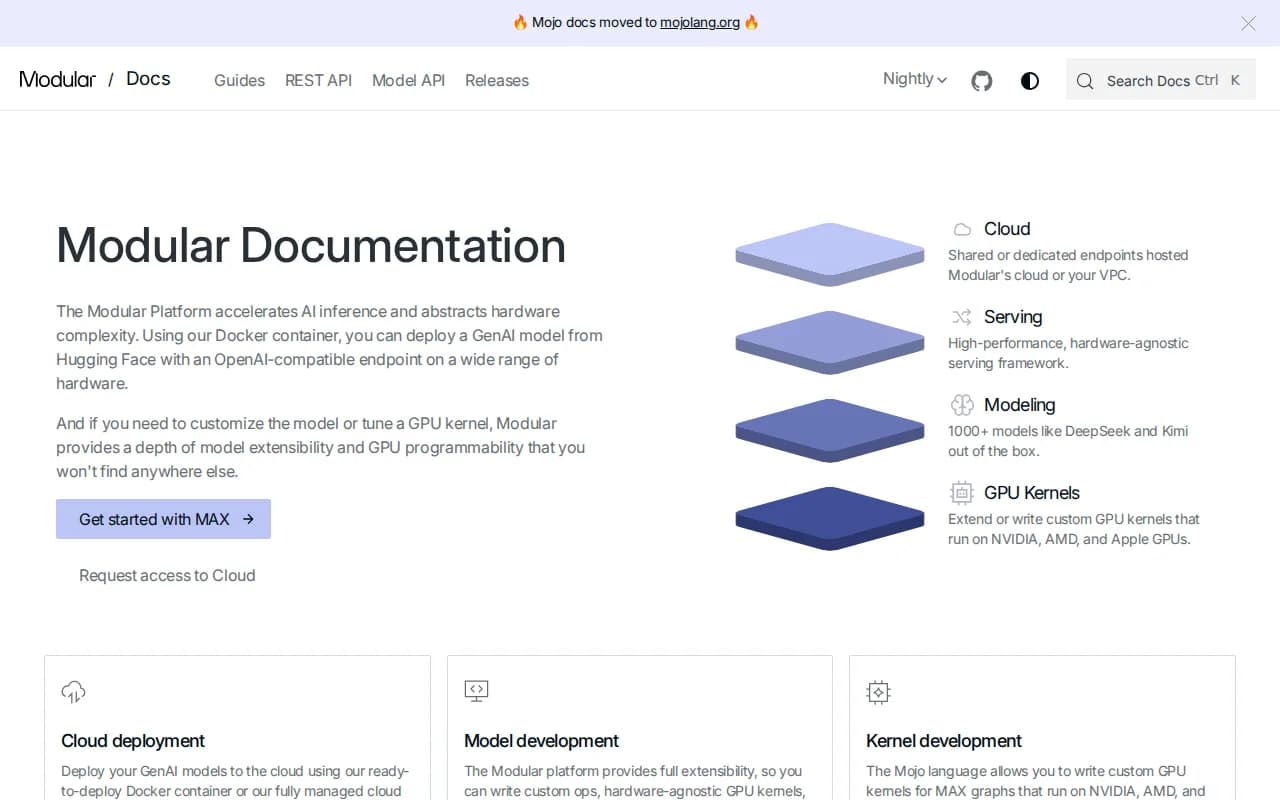Open the Model API nav item
The image size is (1280, 800).
point(408,81)
